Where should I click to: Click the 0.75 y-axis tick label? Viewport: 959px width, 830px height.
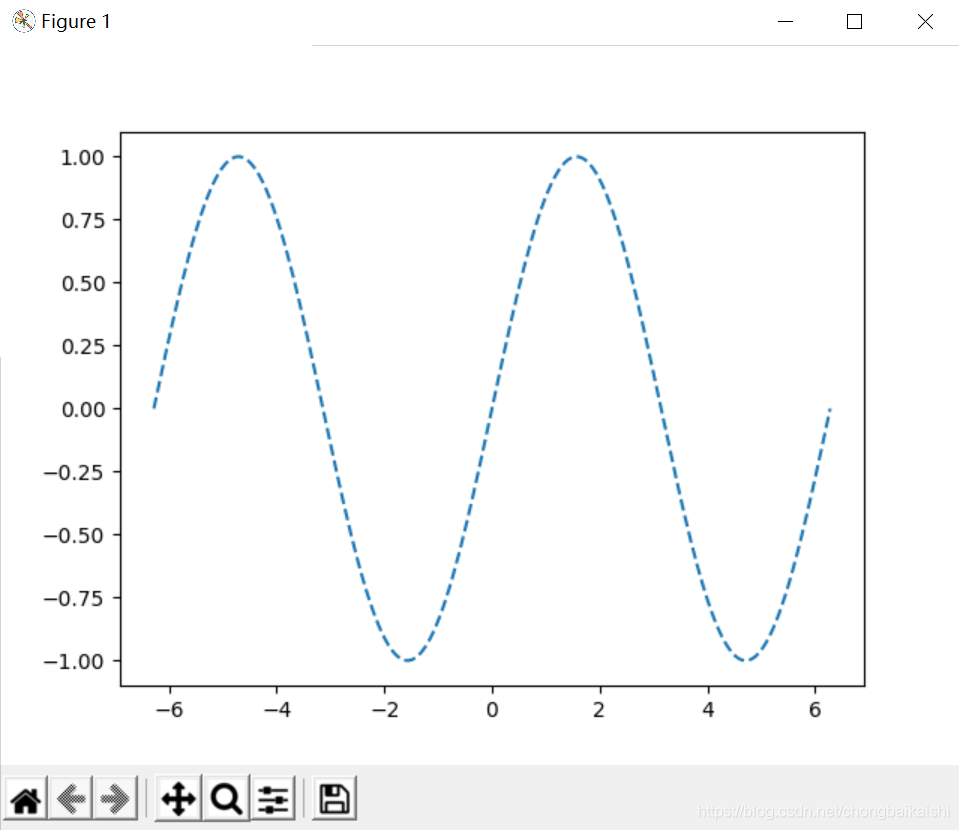(83, 221)
